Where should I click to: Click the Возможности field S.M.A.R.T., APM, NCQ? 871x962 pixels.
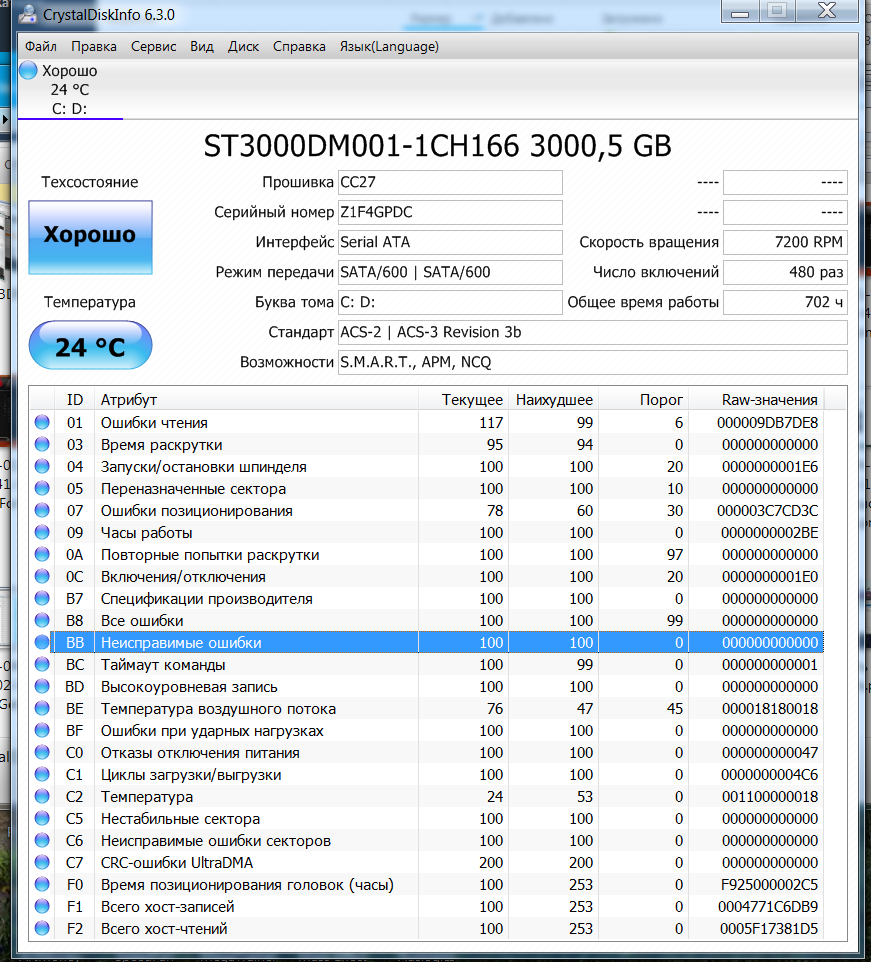tap(593, 363)
